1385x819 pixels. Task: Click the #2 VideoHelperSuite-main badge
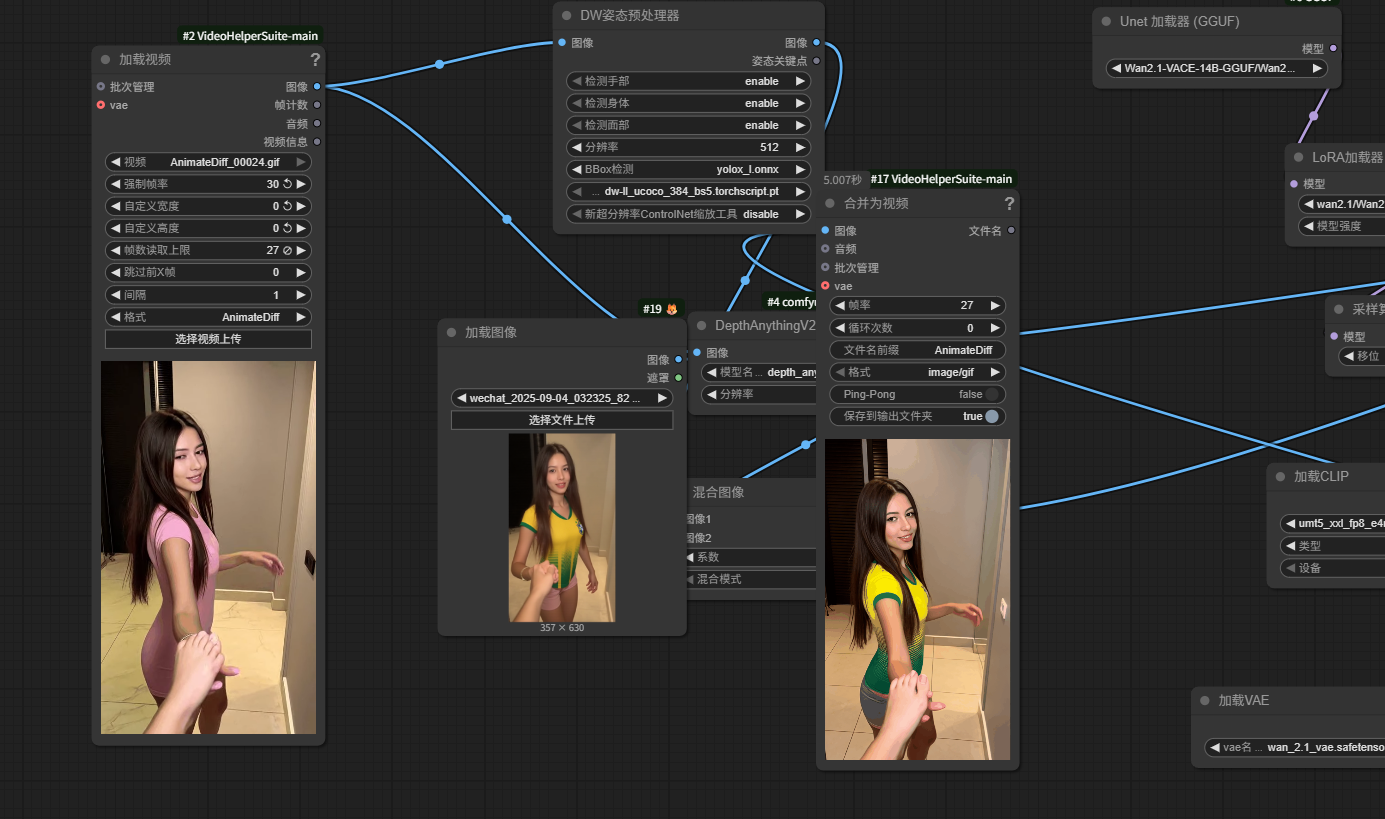coord(250,36)
